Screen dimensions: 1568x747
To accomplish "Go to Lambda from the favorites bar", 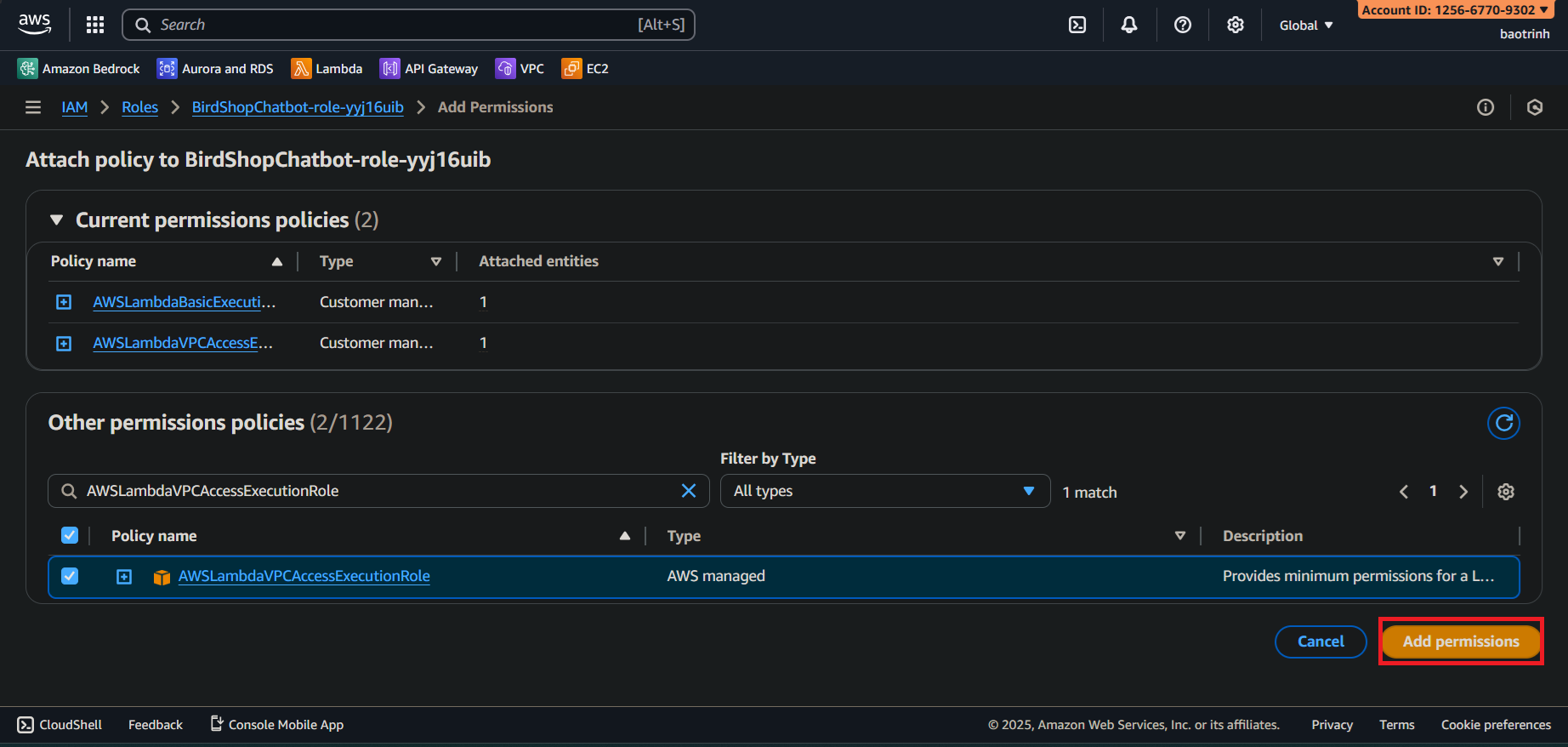I will pos(327,69).
